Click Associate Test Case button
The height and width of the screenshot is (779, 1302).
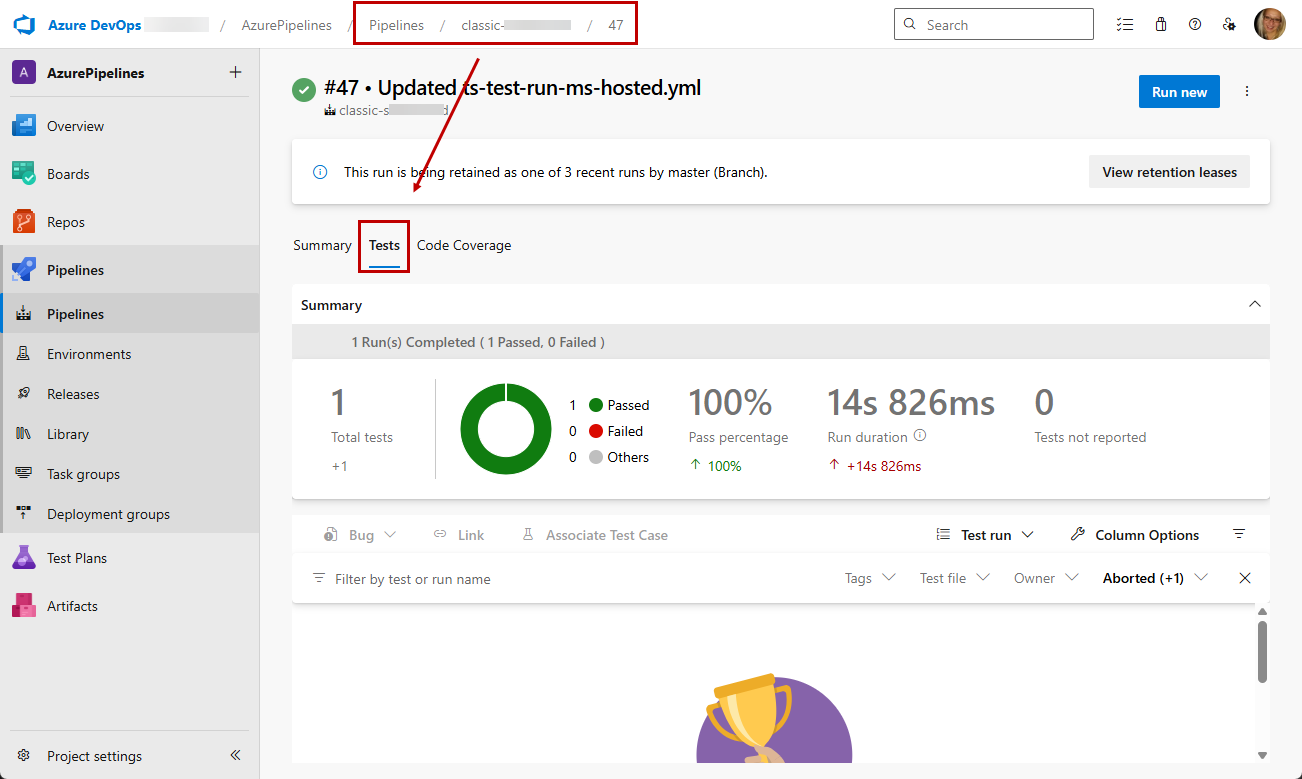pyautogui.click(x=595, y=535)
